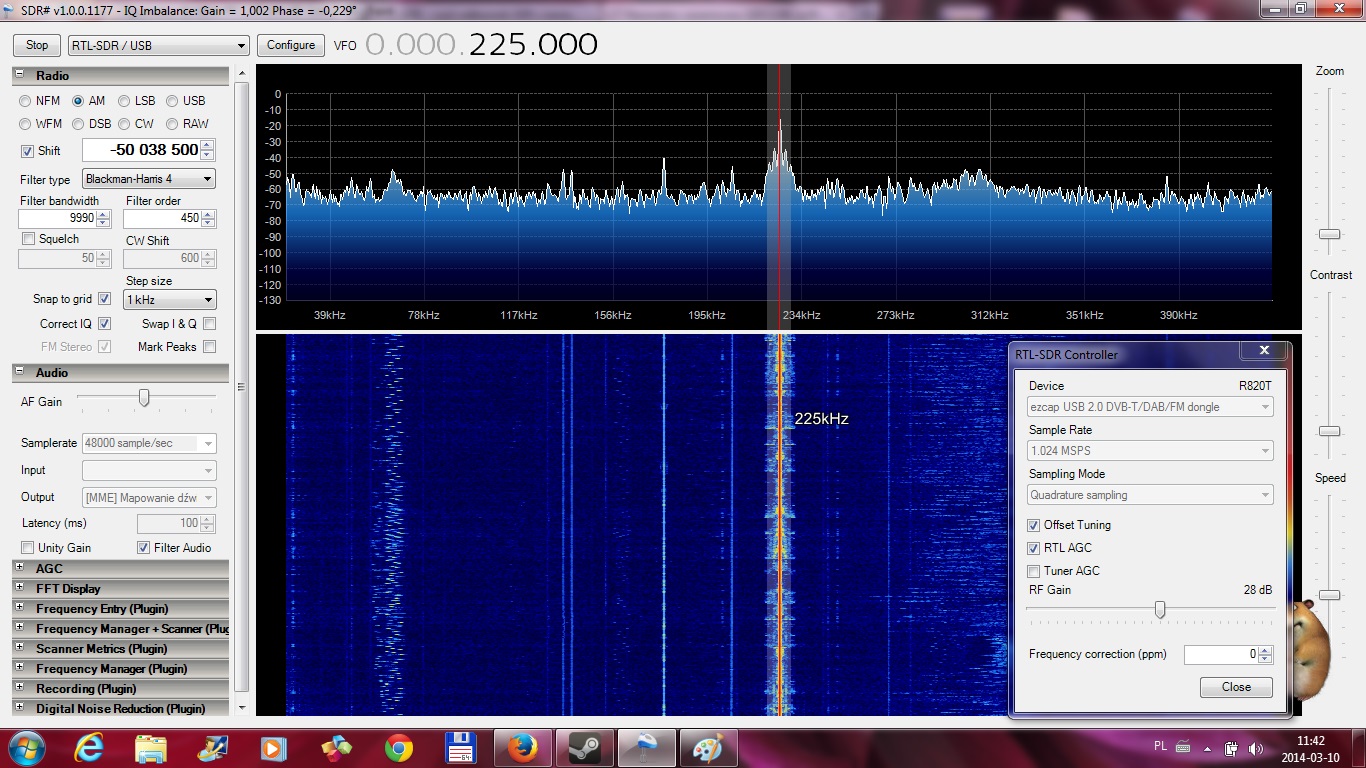The width and height of the screenshot is (1366, 768).
Task: Launch Google Chrome from the taskbar
Action: tap(398, 747)
